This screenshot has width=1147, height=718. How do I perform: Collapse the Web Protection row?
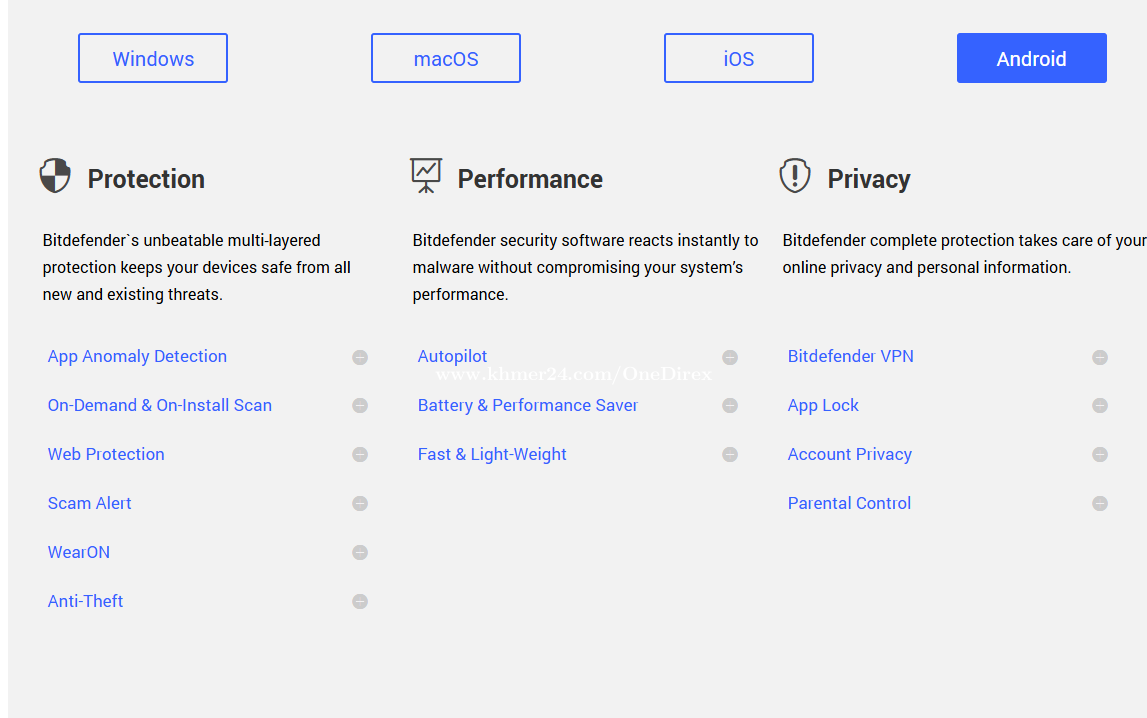point(360,455)
